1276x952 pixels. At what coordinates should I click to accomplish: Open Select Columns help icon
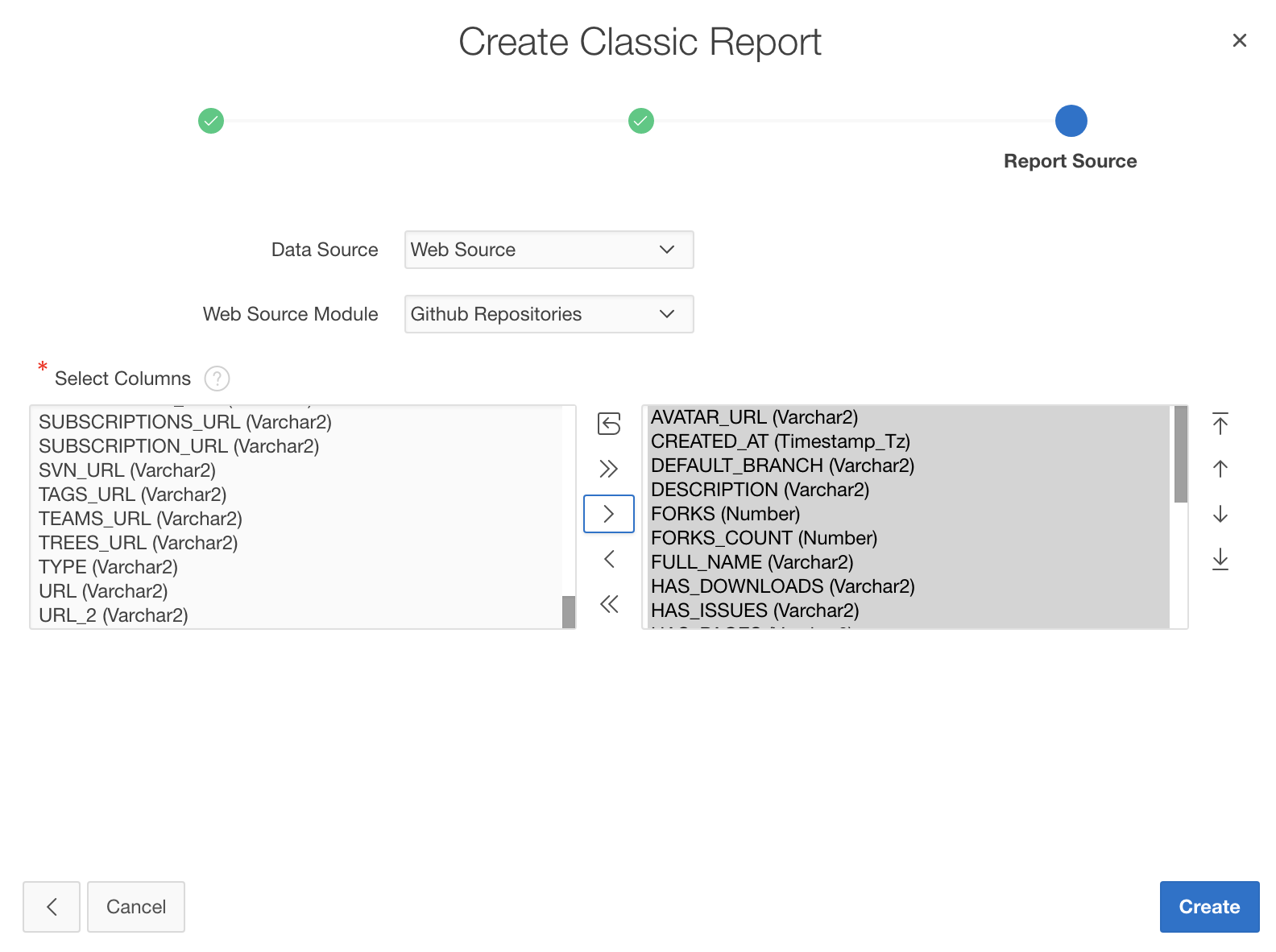point(217,379)
